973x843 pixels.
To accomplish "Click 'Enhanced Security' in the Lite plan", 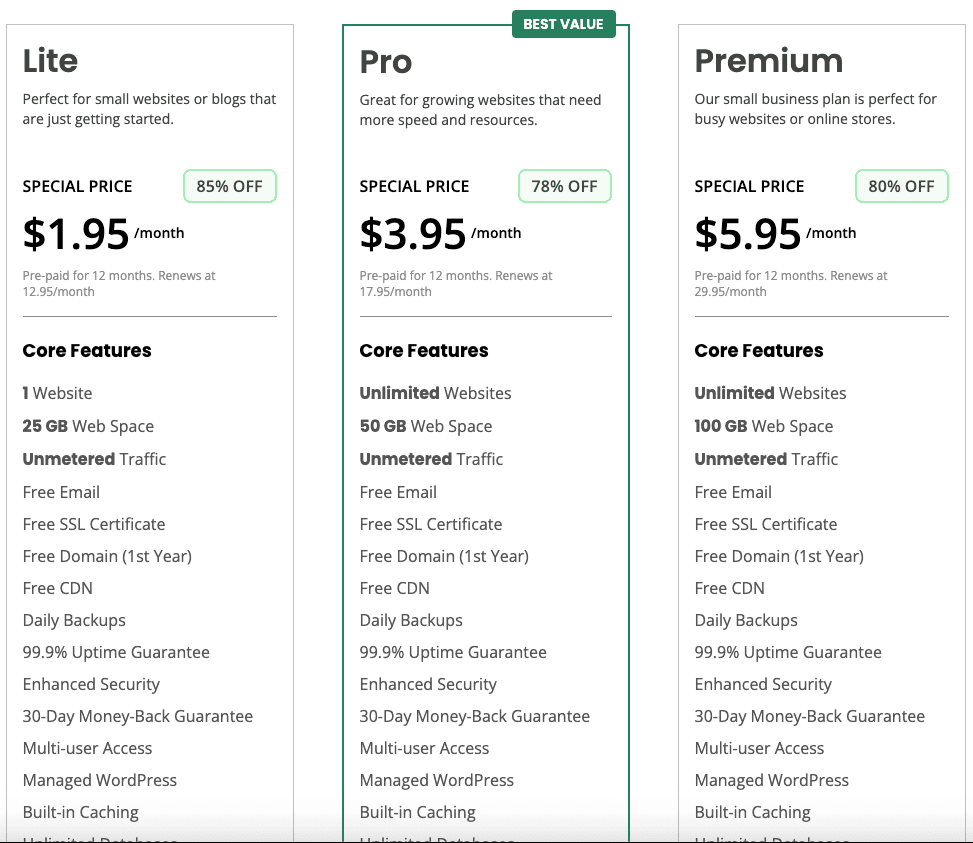I will [x=91, y=684].
